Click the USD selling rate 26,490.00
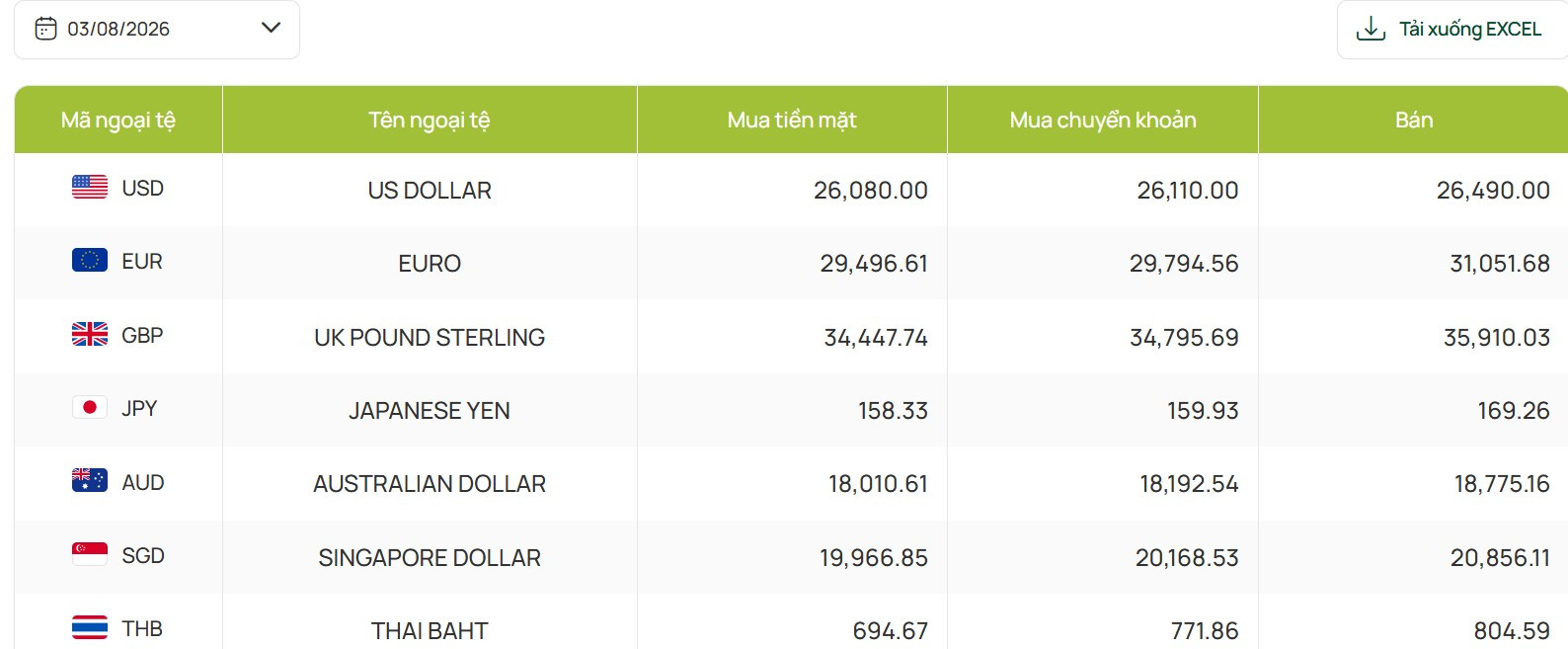The height and width of the screenshot is (649, 1568). point(1493,191)
